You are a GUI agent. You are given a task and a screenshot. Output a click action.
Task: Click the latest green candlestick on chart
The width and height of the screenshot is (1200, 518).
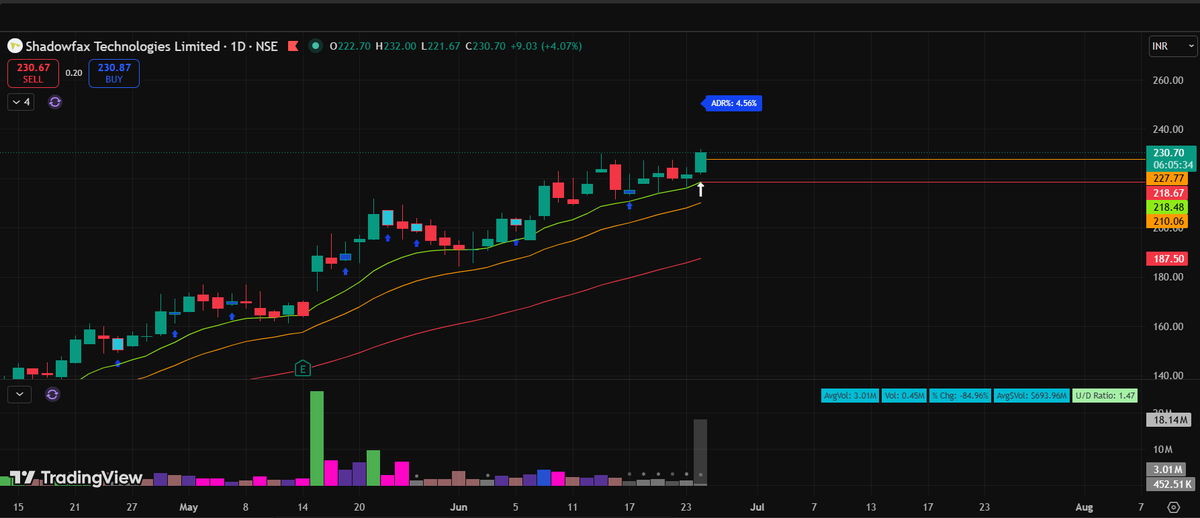(700, 162)
